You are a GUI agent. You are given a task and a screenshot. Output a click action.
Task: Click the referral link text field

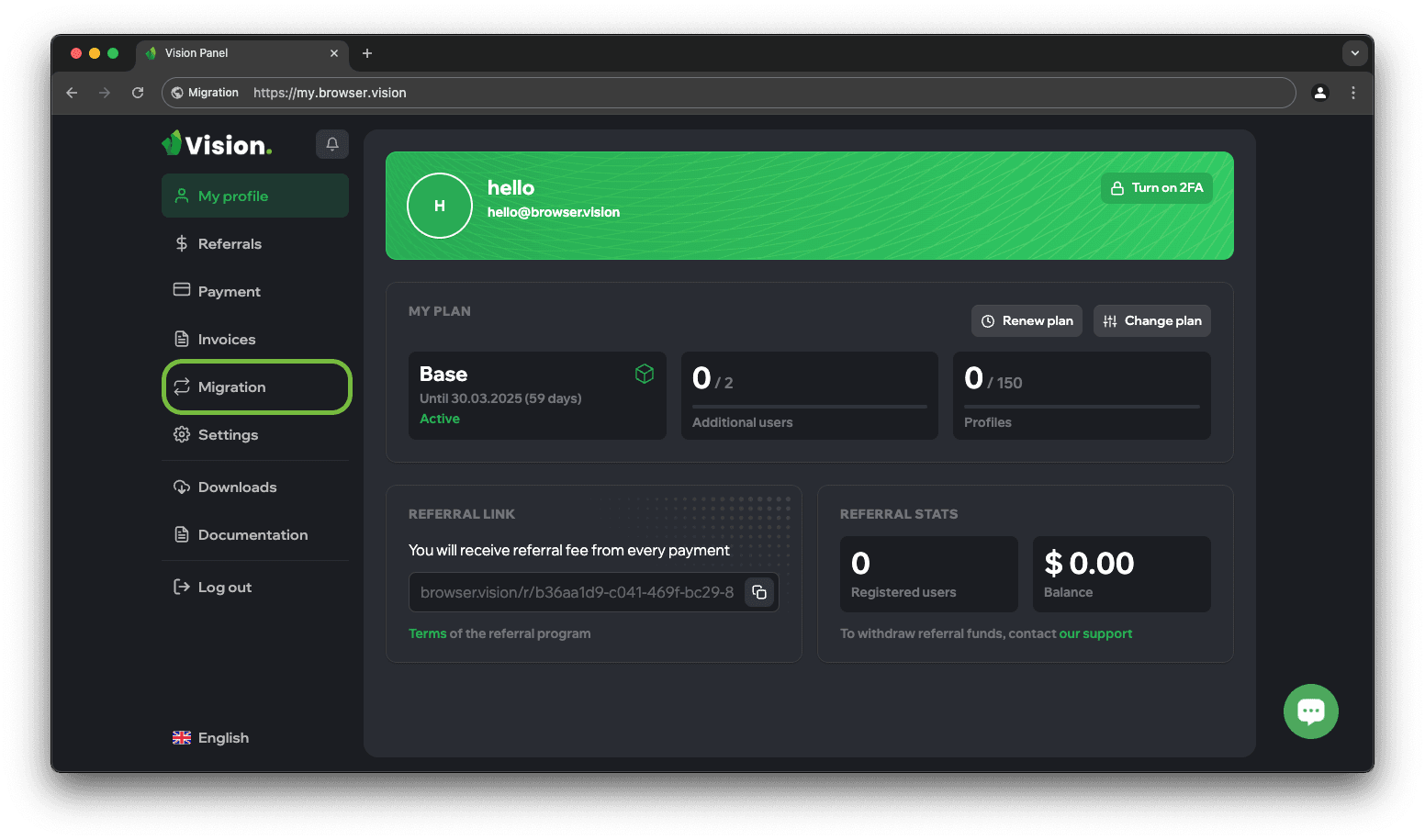(x=577, y=593)
